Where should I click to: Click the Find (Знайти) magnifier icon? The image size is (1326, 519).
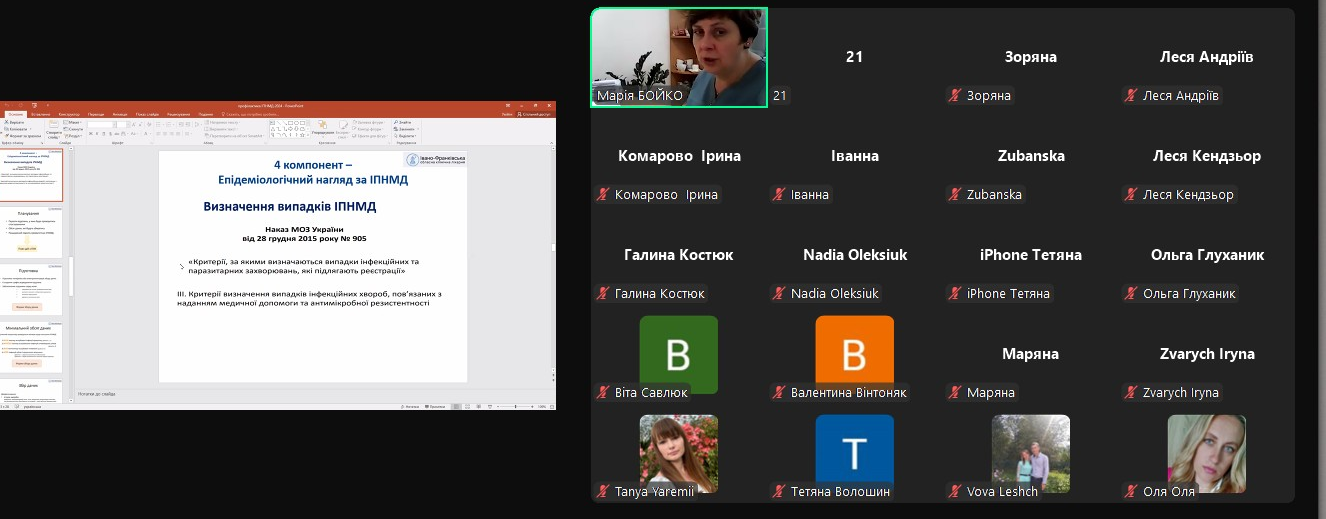coord(395,122)
